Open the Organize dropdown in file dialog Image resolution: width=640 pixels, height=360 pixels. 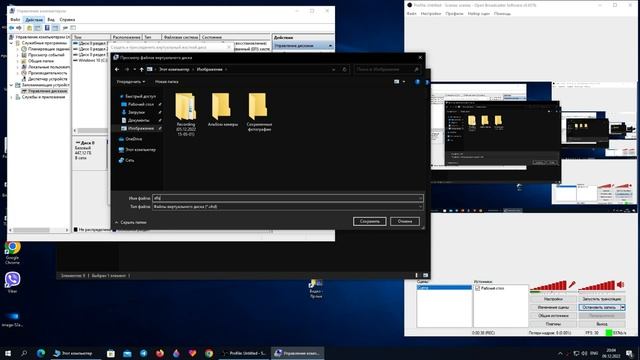pyautogui.click(x=131, y=82)
